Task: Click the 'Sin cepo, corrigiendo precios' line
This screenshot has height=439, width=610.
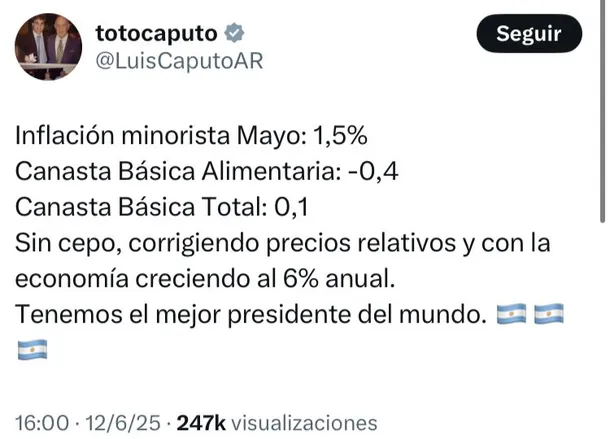Action: point(282,243)
